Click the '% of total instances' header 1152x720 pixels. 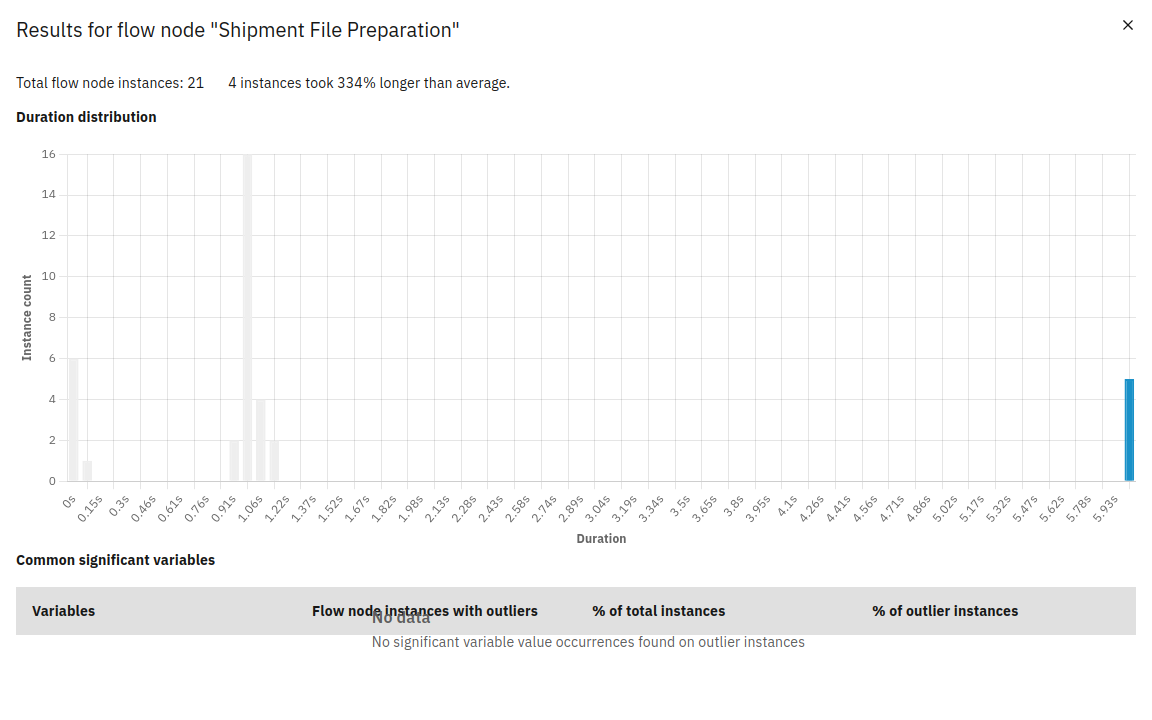pos(658,611)
